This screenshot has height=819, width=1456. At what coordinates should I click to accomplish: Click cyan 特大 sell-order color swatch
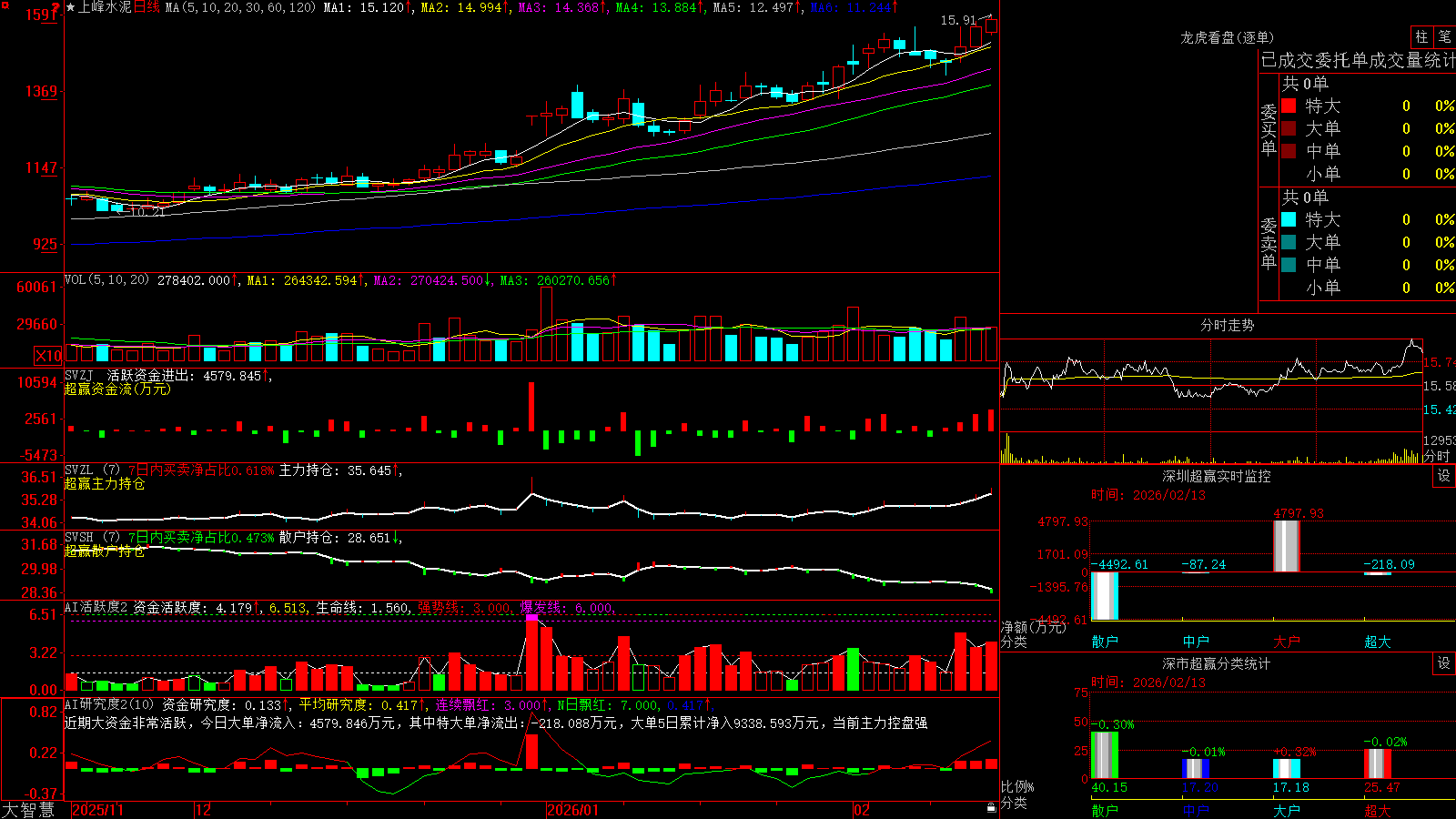[x=1289, y=219]
